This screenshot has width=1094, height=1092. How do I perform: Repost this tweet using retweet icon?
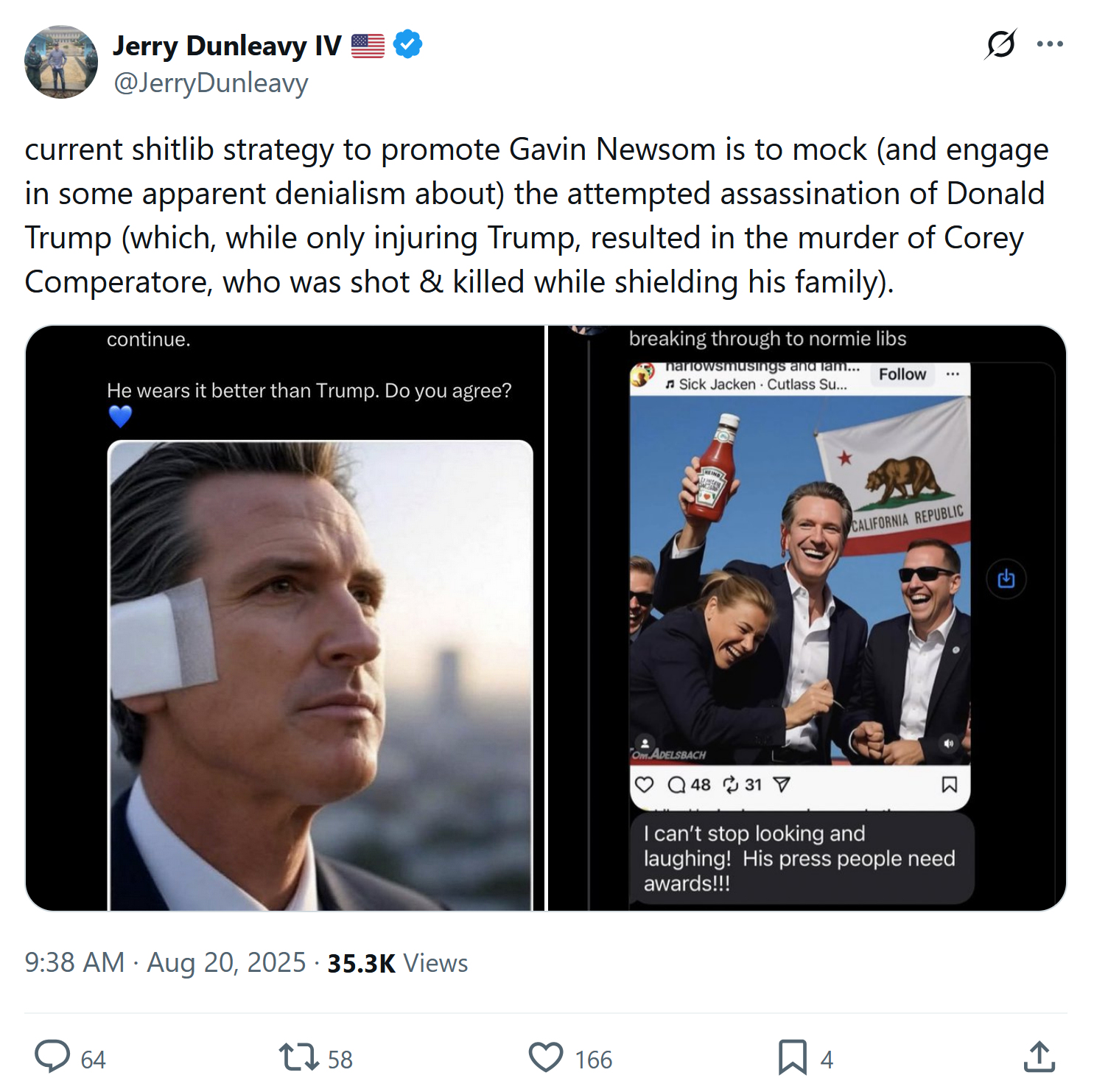click(x=298, y=1057)
